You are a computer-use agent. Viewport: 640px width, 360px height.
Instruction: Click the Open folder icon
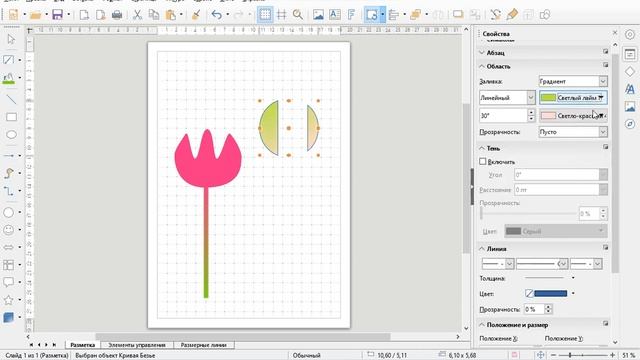tap(36, 15)
